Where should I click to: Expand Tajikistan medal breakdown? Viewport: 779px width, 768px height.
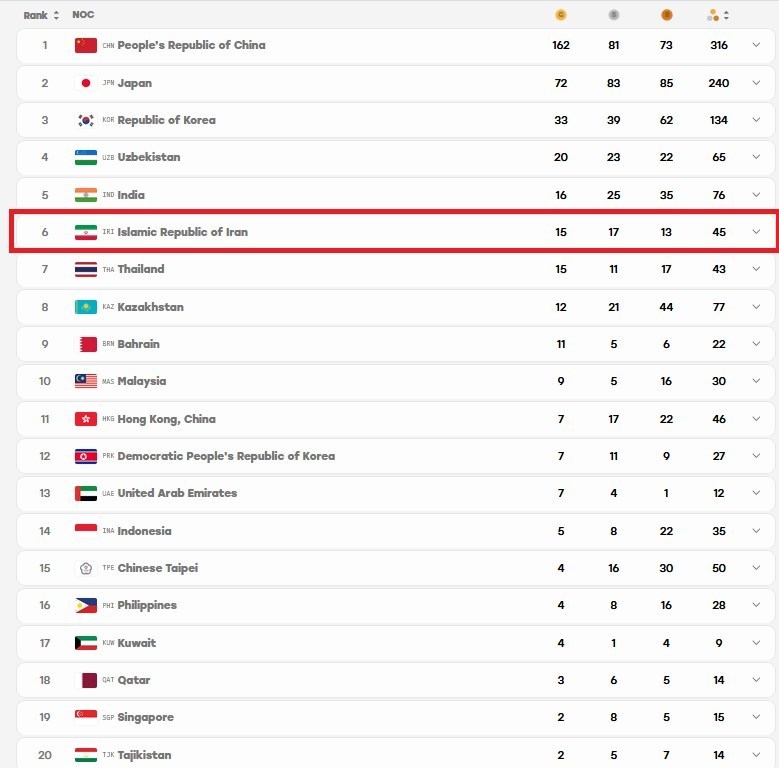tap(756, 755)
